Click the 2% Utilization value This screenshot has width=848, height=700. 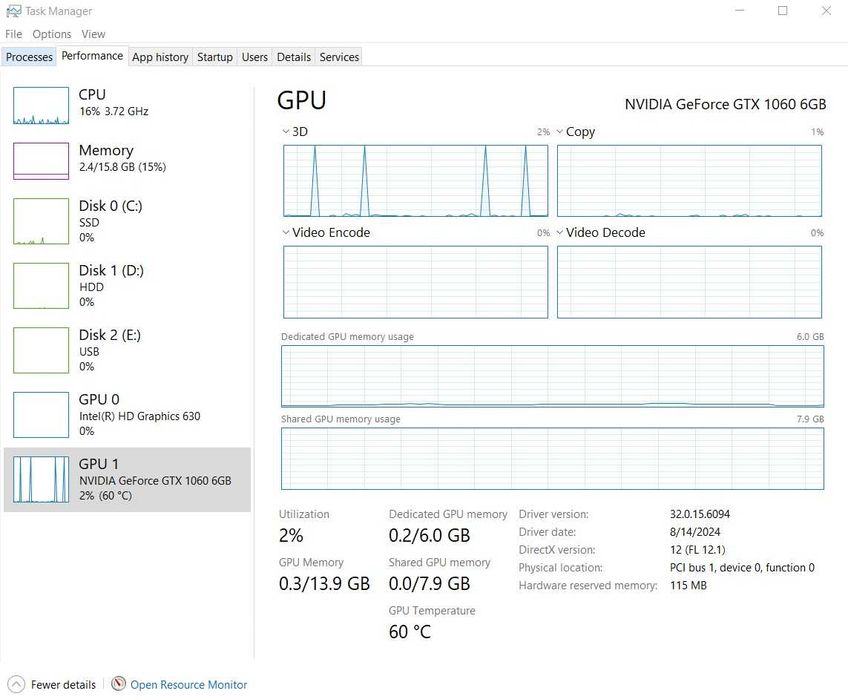tap(291, 535)
